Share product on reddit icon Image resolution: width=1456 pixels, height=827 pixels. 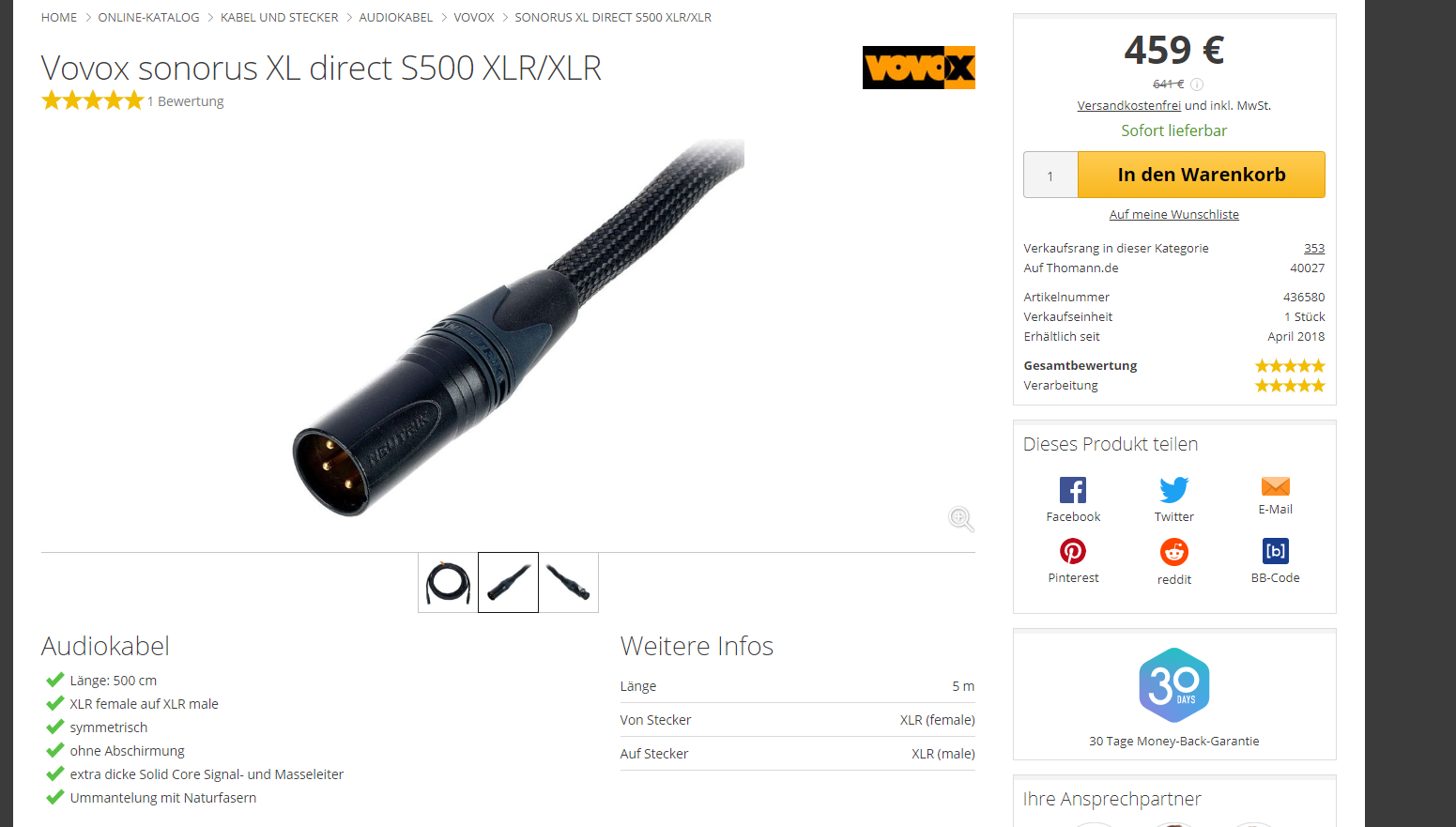coord(1173,552)
